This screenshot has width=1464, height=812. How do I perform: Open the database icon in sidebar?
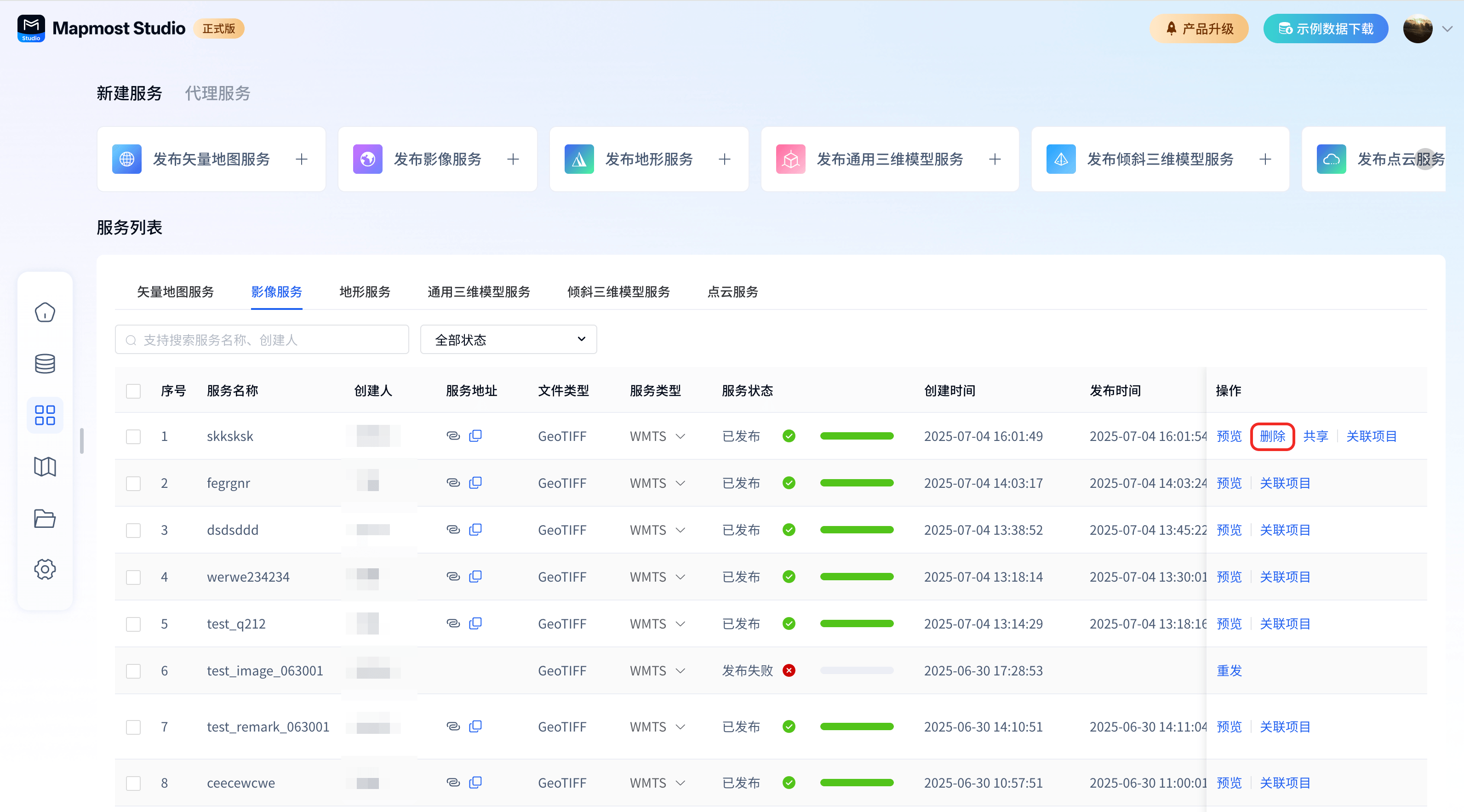tap(45, 364)
